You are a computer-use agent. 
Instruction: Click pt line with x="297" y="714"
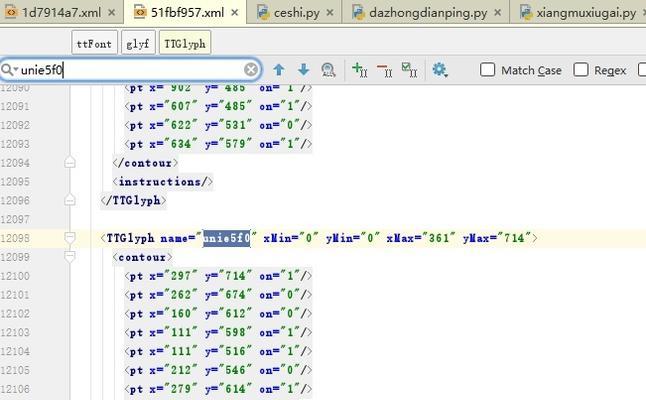(218, 276)
